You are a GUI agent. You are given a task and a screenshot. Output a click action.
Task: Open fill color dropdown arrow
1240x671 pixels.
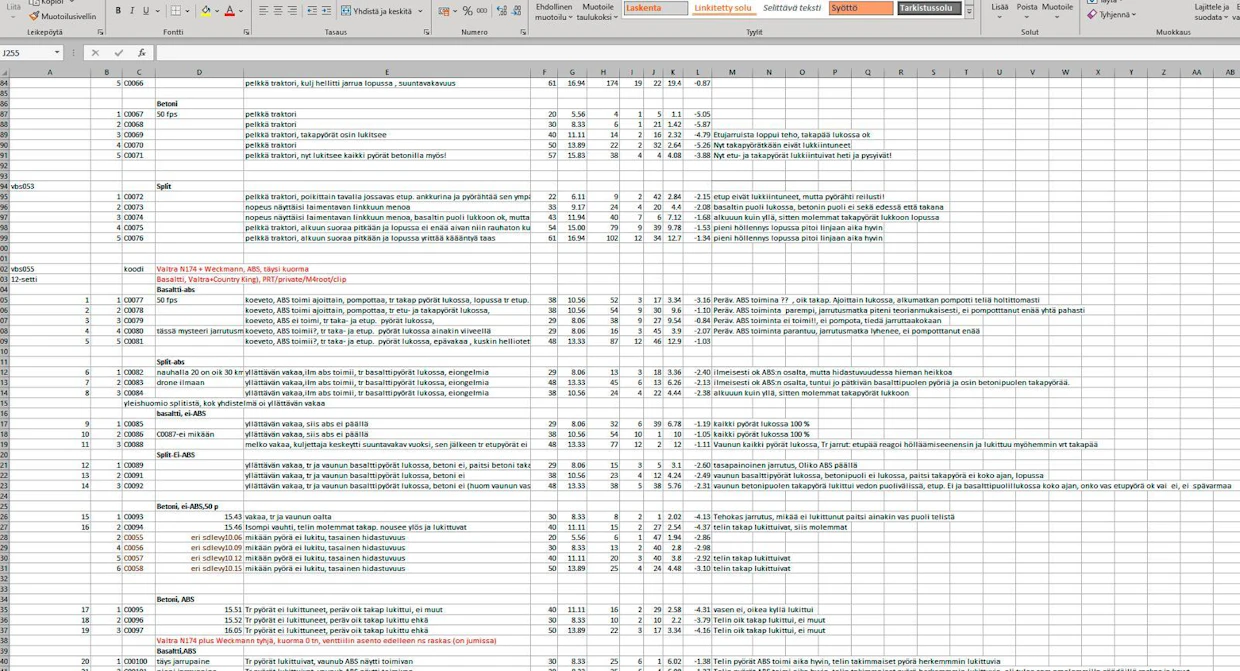point(217,11)
